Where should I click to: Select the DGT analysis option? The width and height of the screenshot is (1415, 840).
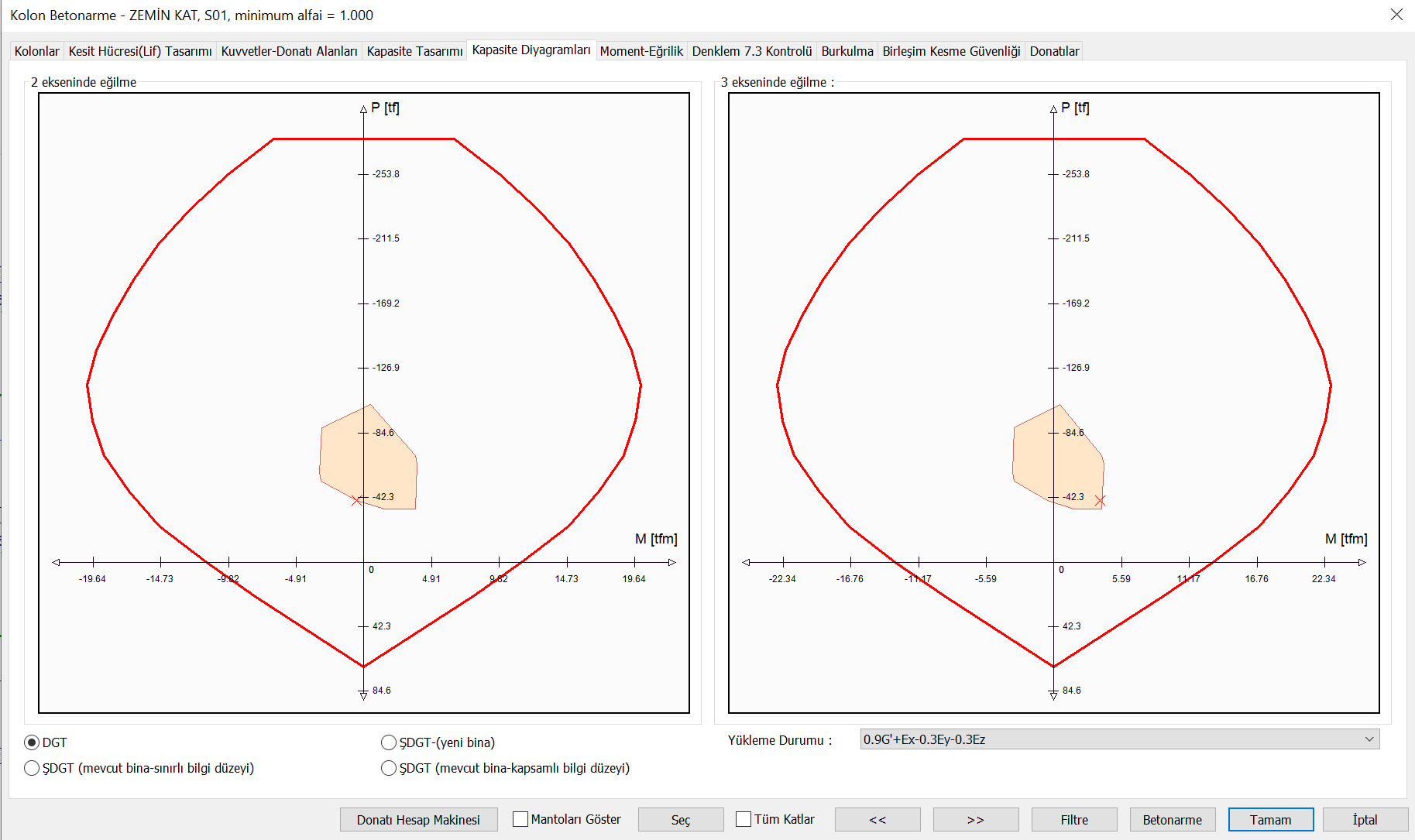click(31, 742)
